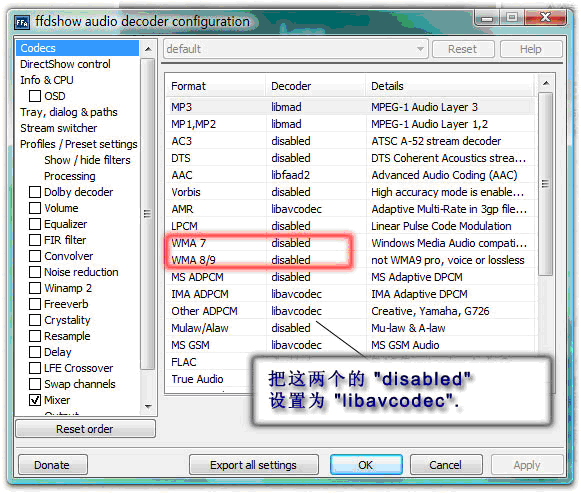Enable the Dolby decoder checkbox
The height and width of the screenshot is (494, 581).
pyautogui.click(x=35, y=192)
